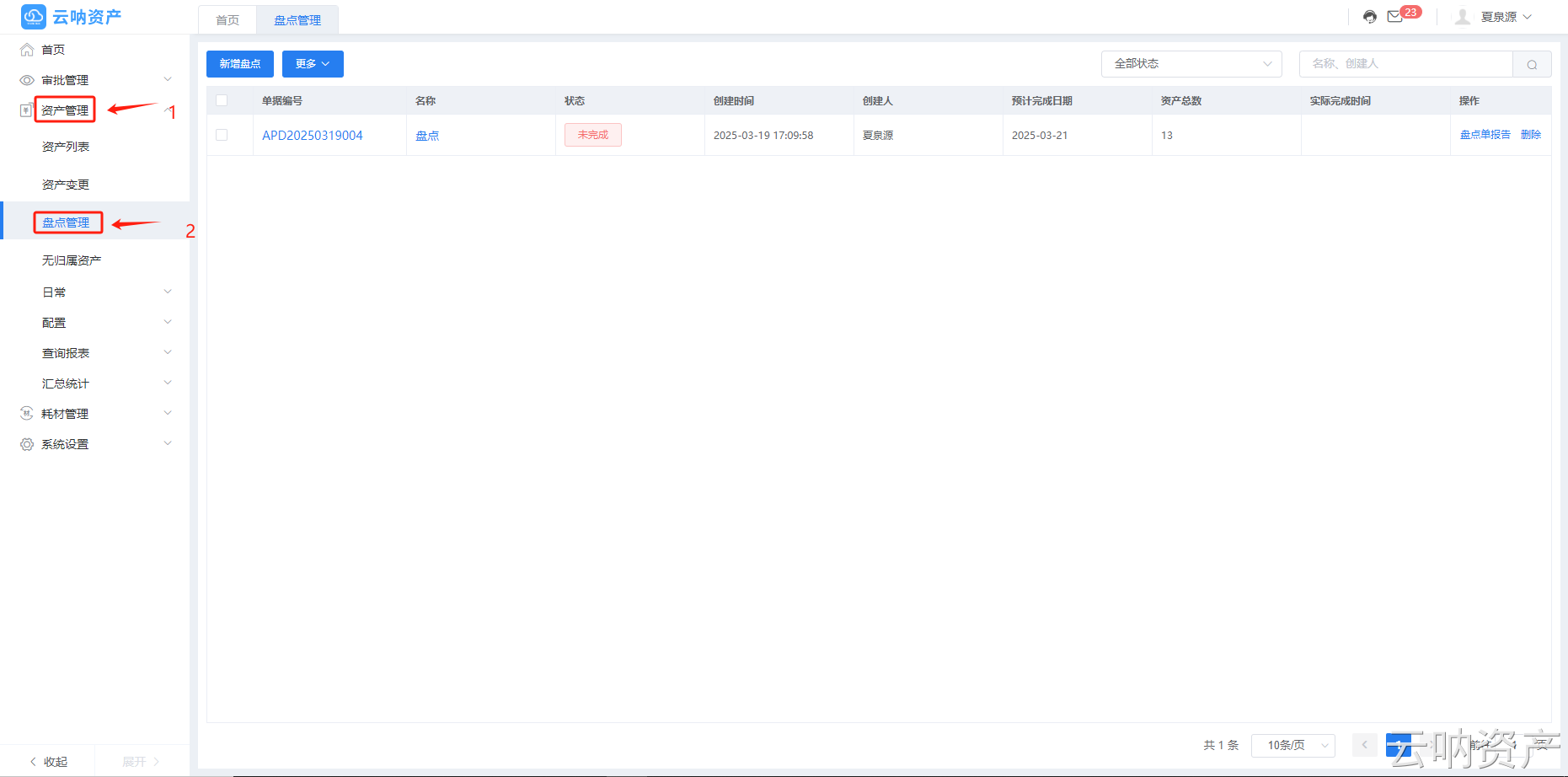
Task: Open the APD20250319004 document link
Action: pyautogui.click(x=313, y=135)
